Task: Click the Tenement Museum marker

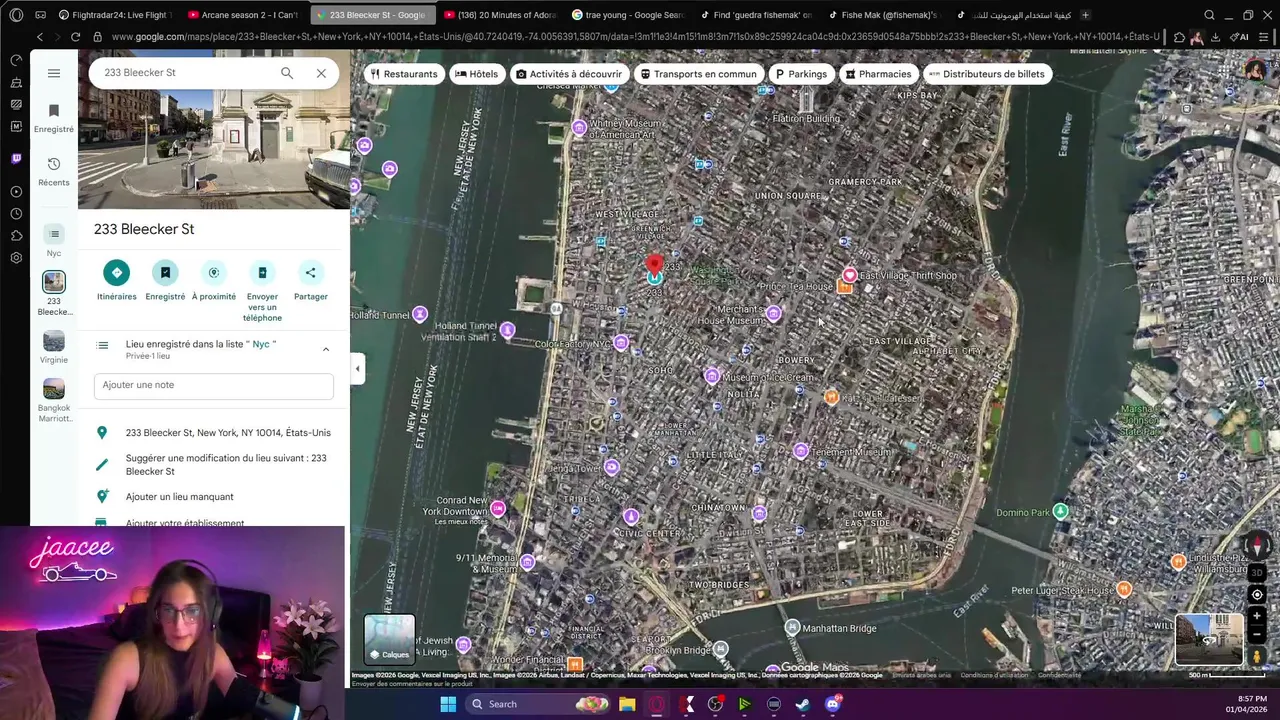Action: click(801, 452)
